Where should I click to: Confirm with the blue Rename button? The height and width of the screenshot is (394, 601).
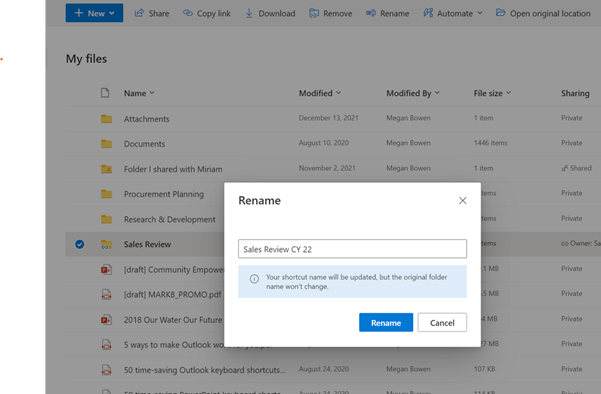(x=386, y=323)
